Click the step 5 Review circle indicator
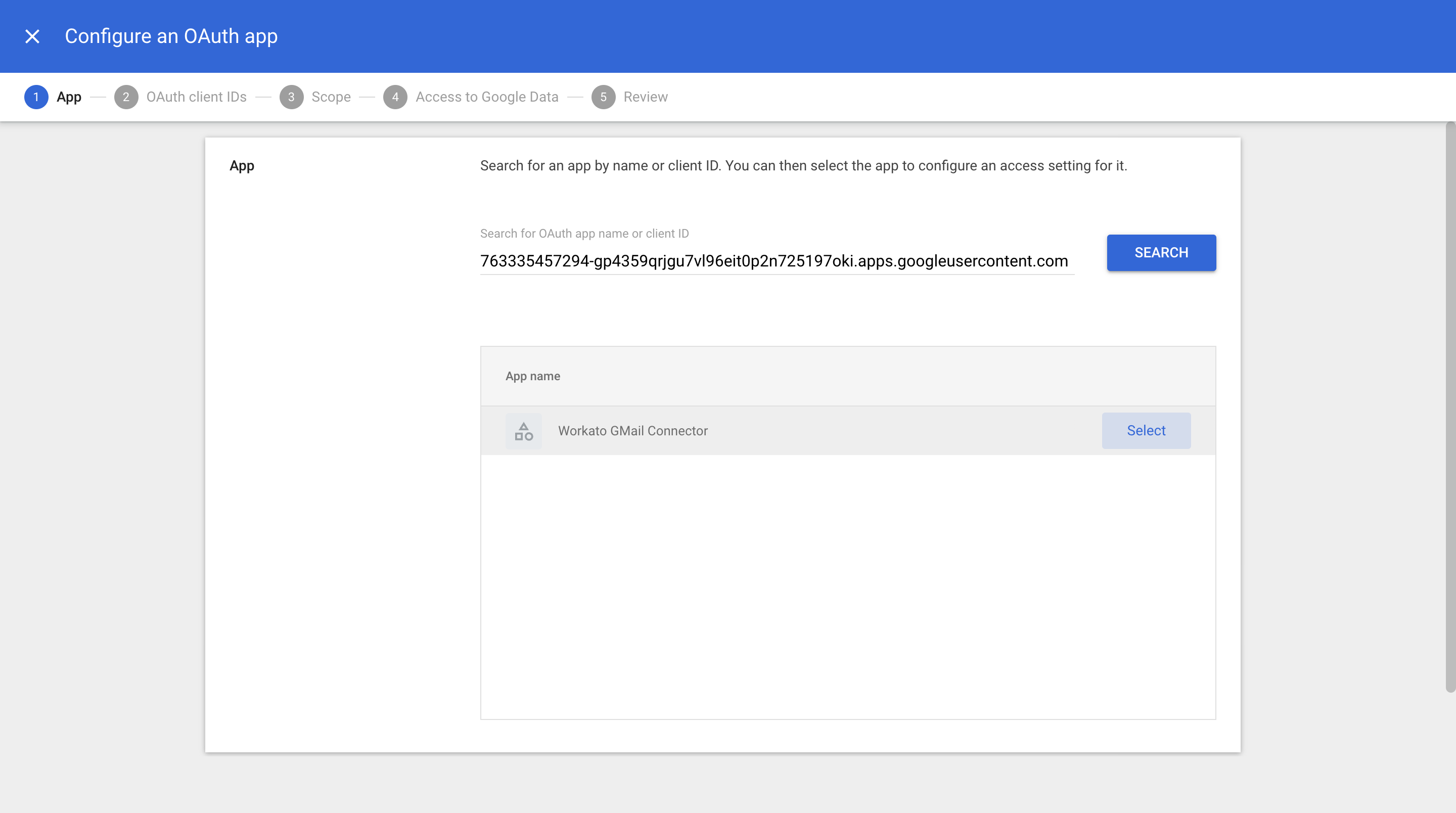 [604, 97]
